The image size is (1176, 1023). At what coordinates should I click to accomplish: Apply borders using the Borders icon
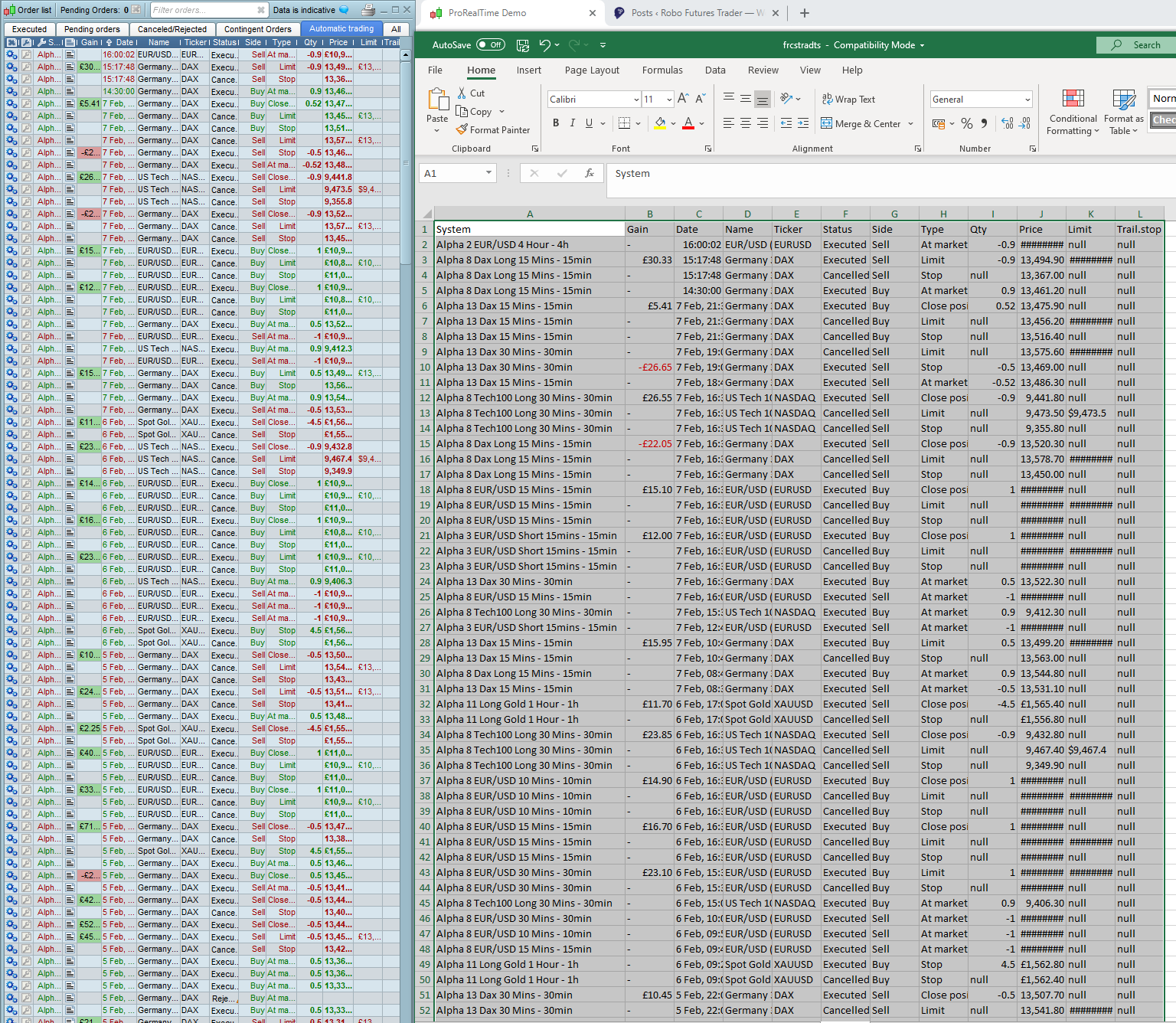tap(624, 123)
